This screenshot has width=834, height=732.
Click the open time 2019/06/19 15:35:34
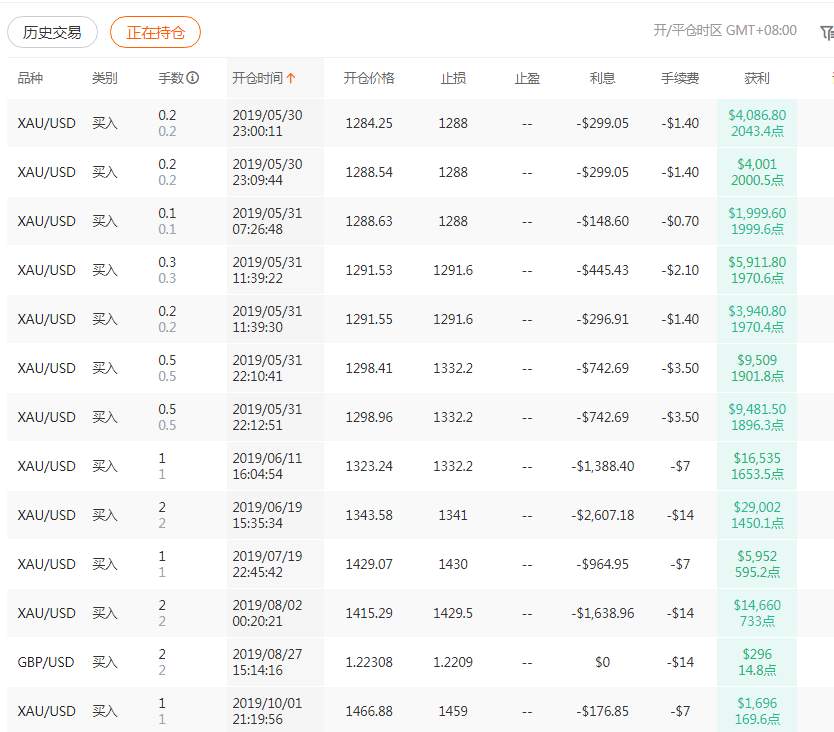coord(267,515)
